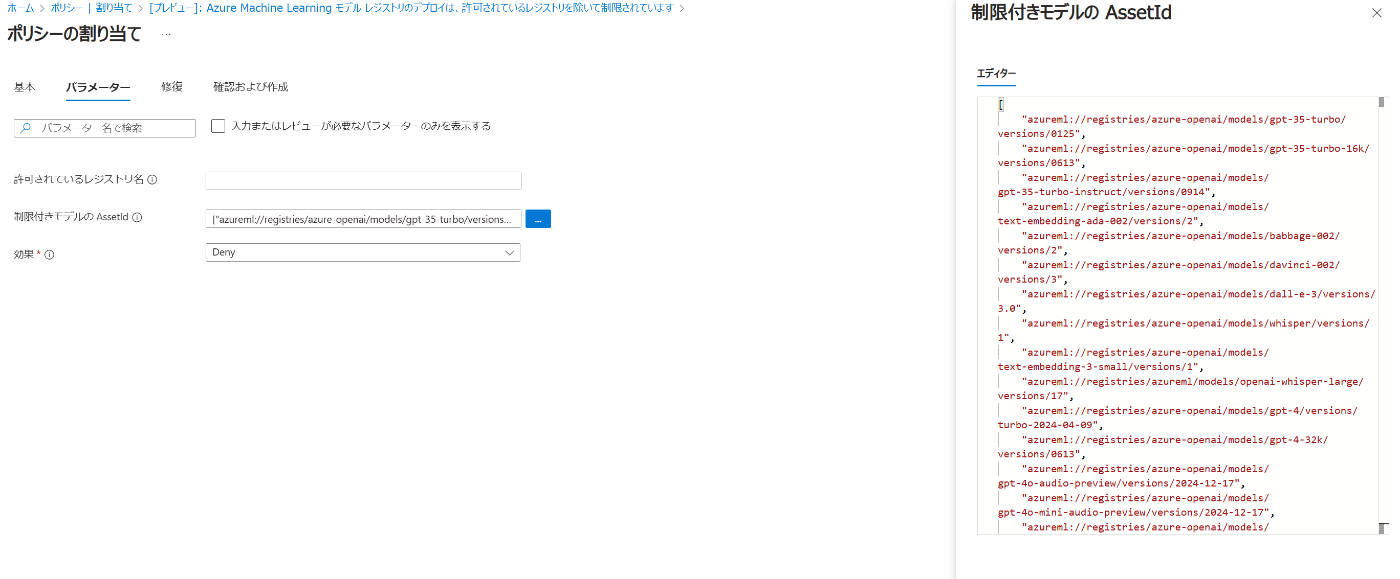Click the ホーム breadcrumb link

point(20,7)
